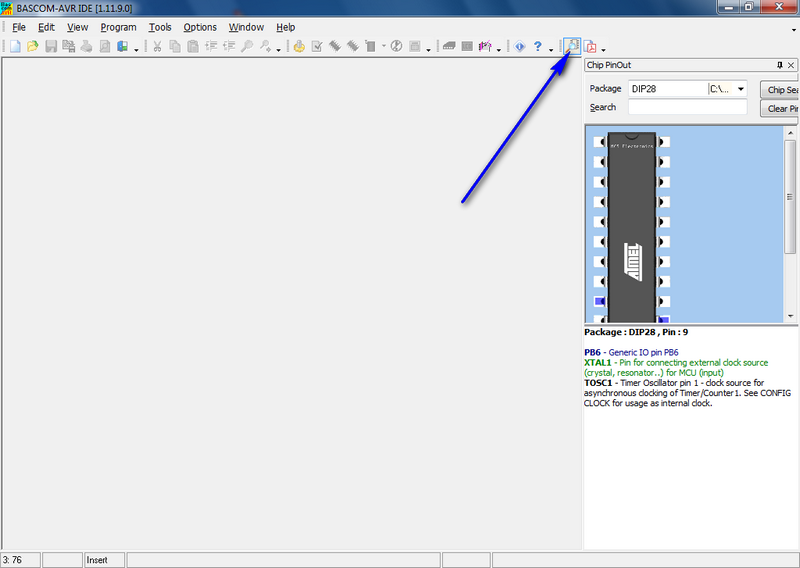Click top-right pin 28 of the chip

(x=664, y=142)
